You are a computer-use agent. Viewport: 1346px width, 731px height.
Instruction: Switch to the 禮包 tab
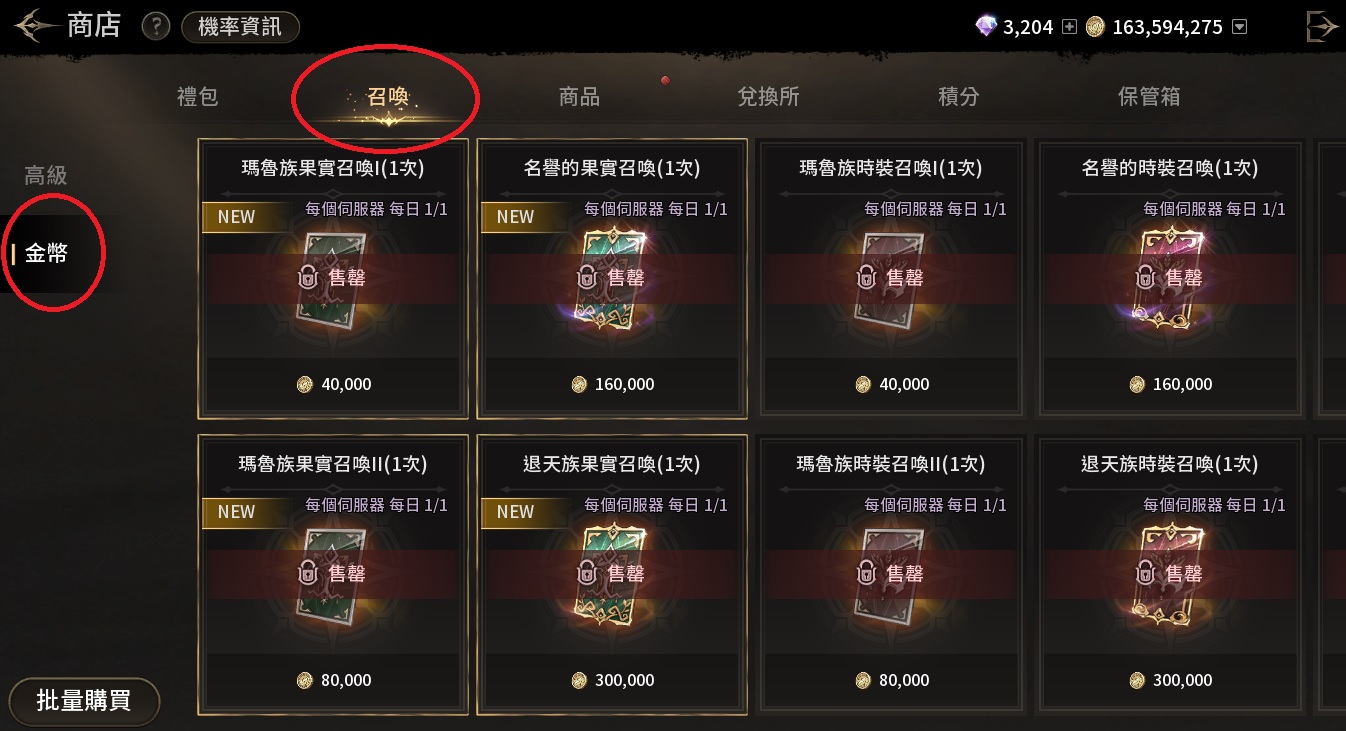point(197,97)
